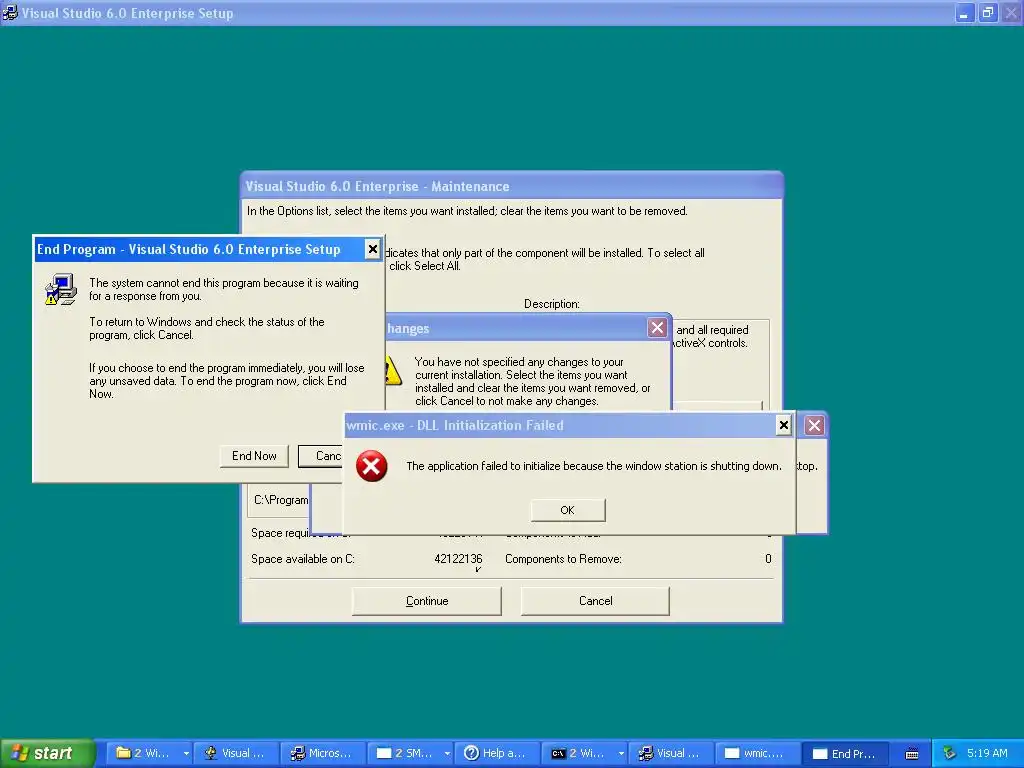
Task: Click the 'Components to Remove:' label
Action: click(563, 558)
